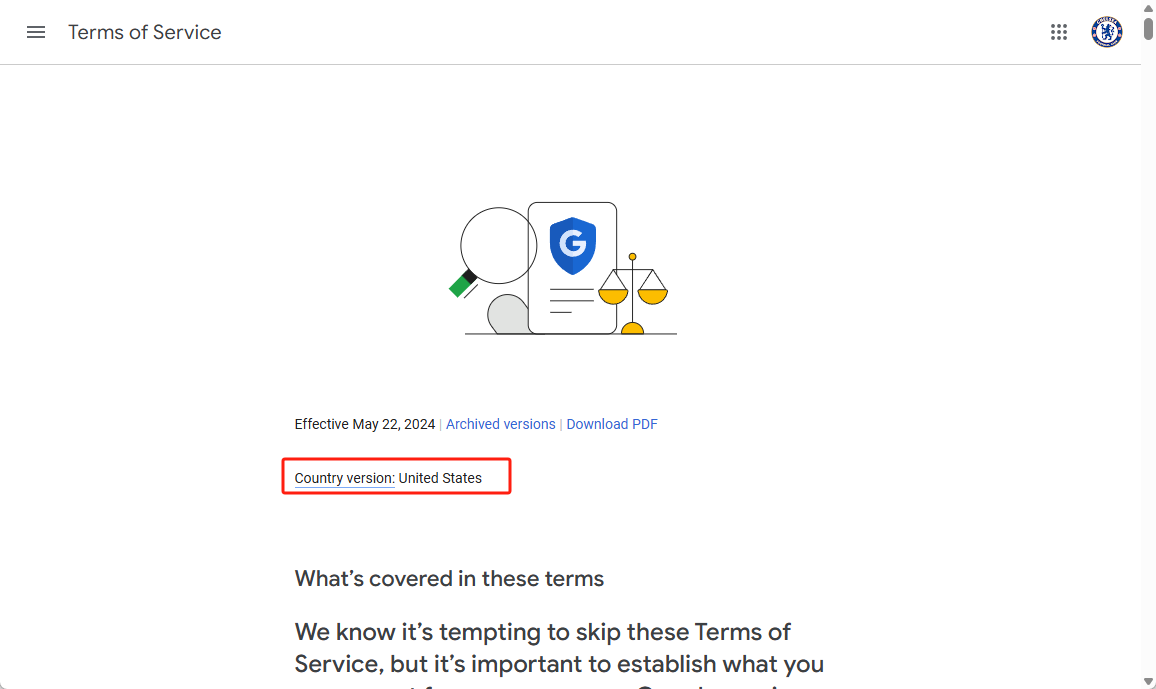Open the Archived versions link
The image size is (1156, 689).
(x=500, y=424)
